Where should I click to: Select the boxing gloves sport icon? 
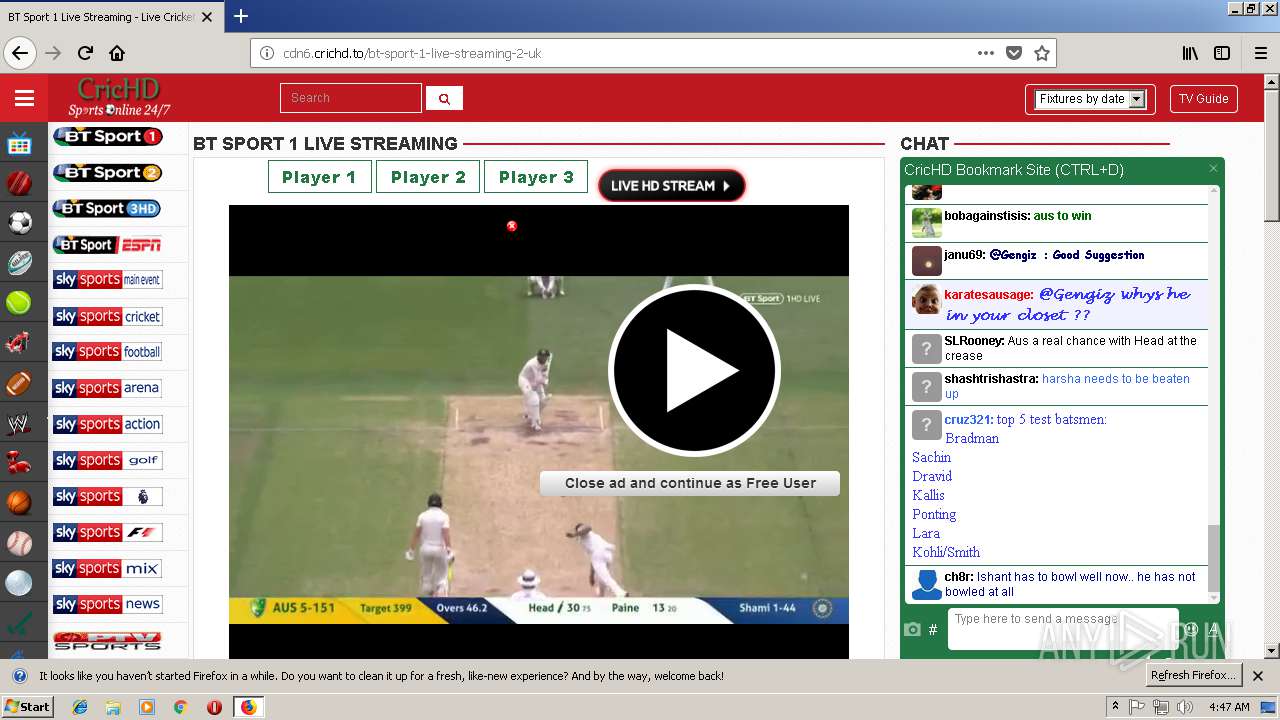(19, 463)
